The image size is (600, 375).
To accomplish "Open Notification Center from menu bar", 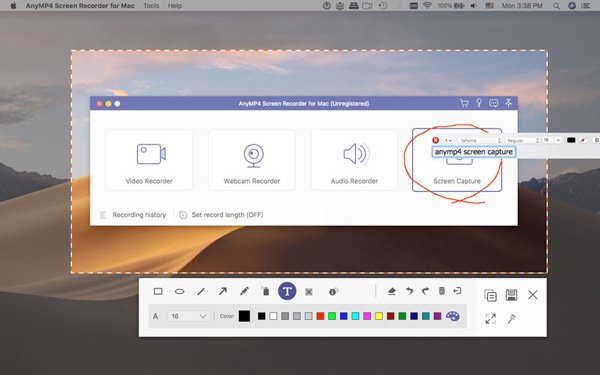I will [x=585, y=6].
